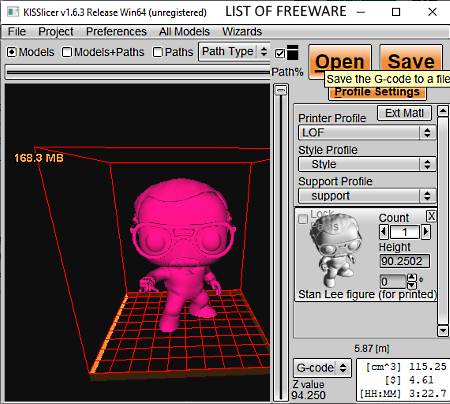Increase the rotation angle with up arrow
The image size is (450, 404).
(x=412, y=278)
